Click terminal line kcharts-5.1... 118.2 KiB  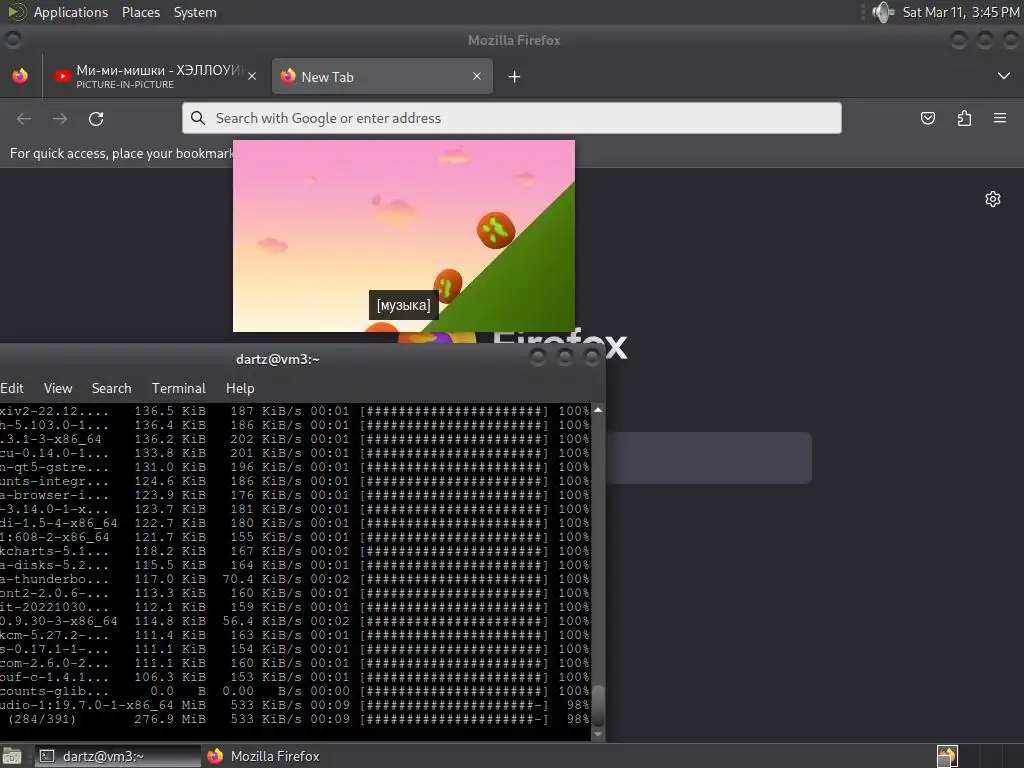coord(295,551)
